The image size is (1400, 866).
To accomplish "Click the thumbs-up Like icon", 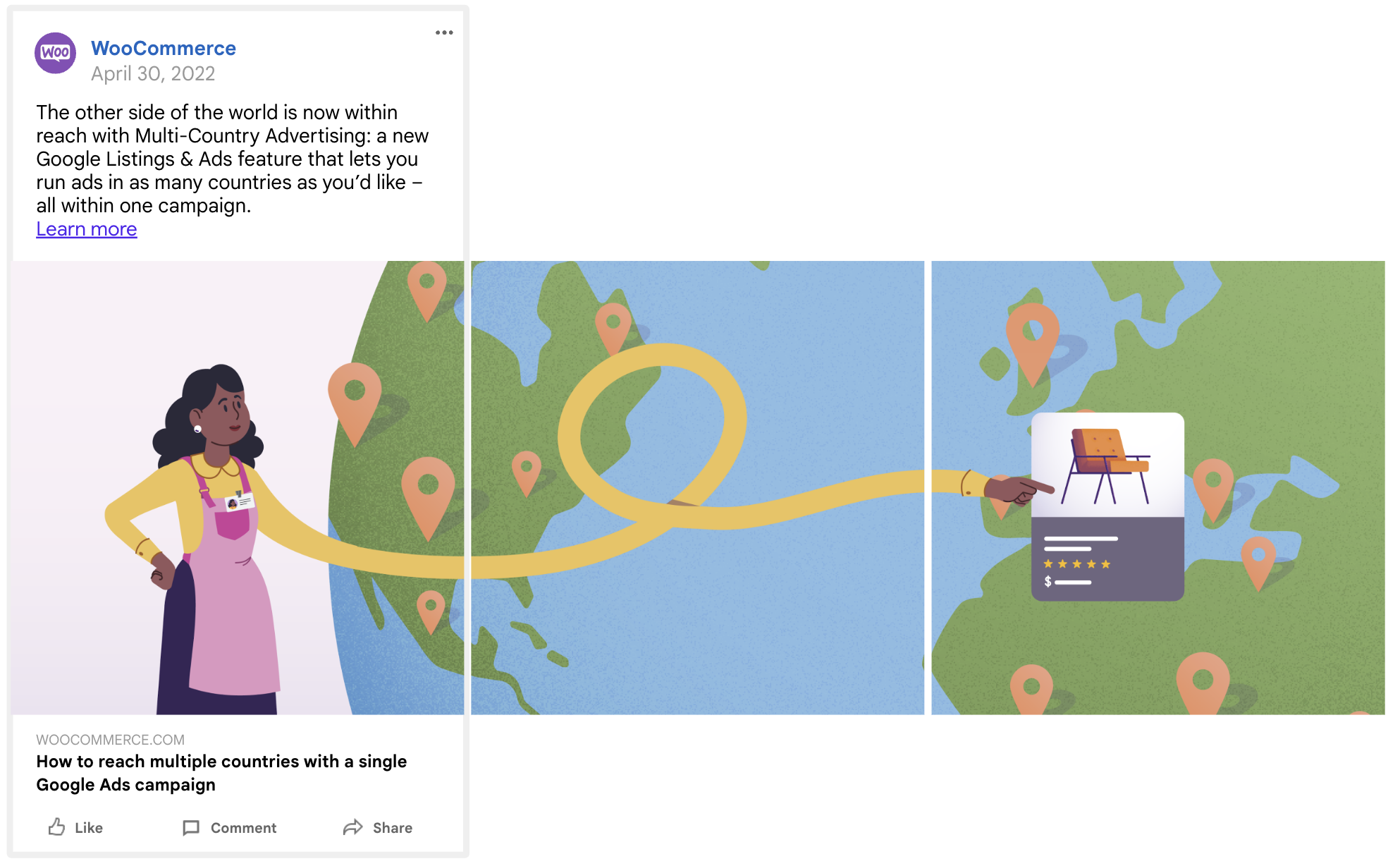I will (x=57, y=827).
